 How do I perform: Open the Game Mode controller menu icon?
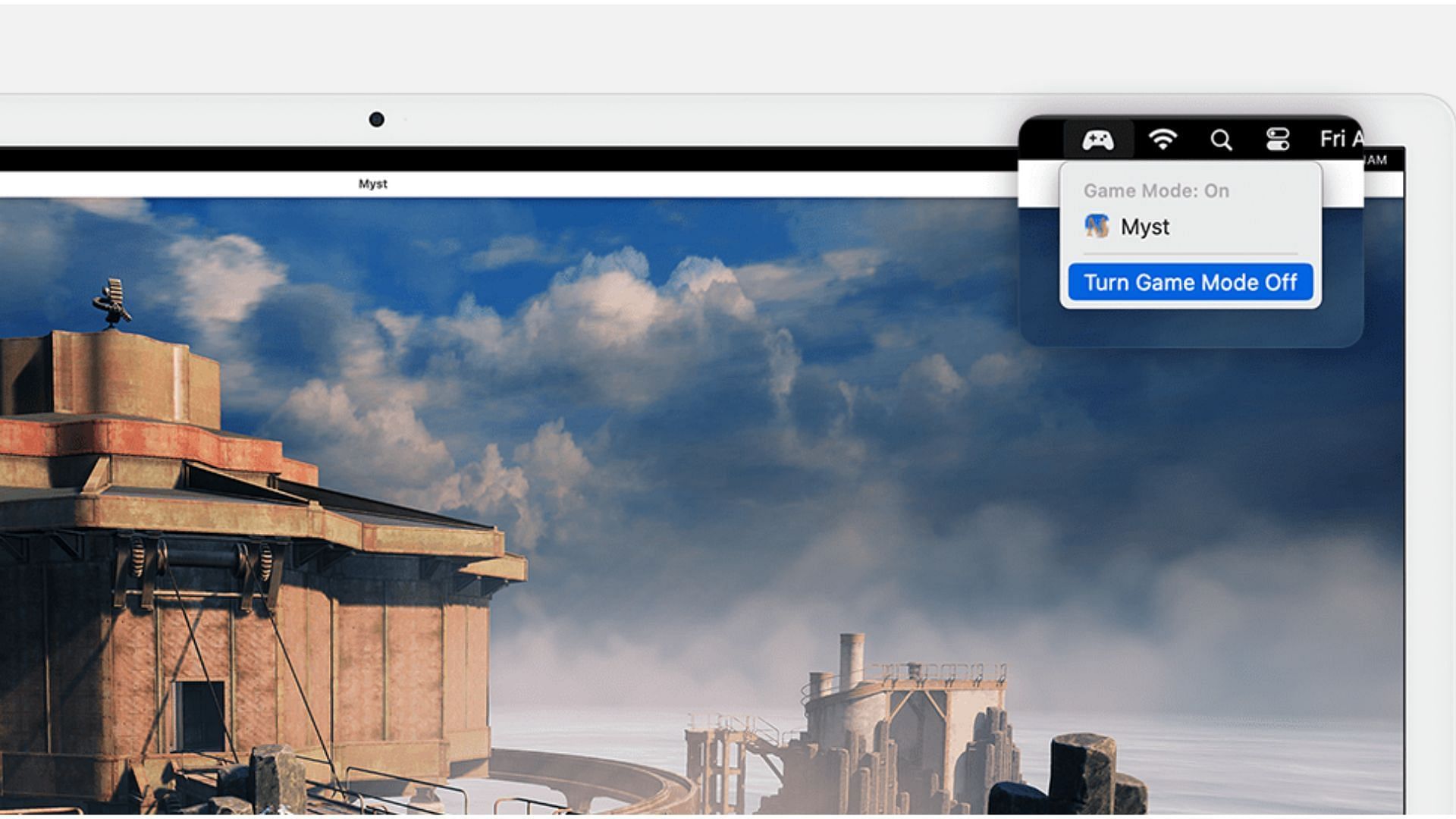pyautogui.click(x=1097, y=140)
